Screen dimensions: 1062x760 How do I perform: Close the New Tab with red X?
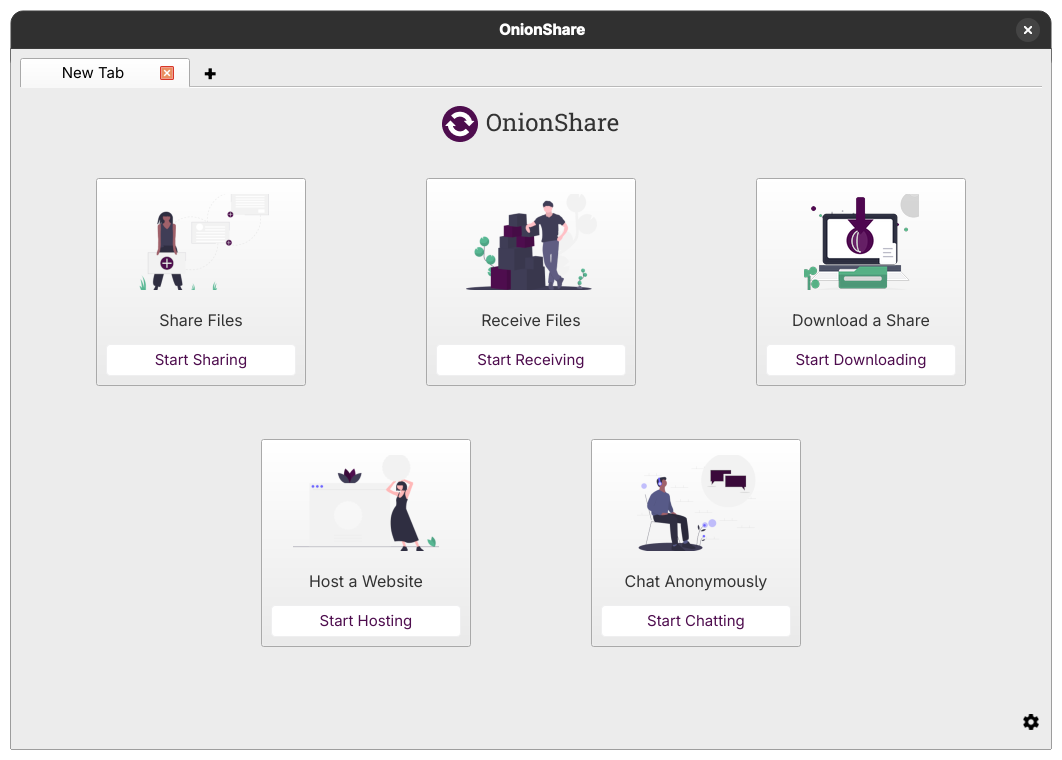click(167, 73)
